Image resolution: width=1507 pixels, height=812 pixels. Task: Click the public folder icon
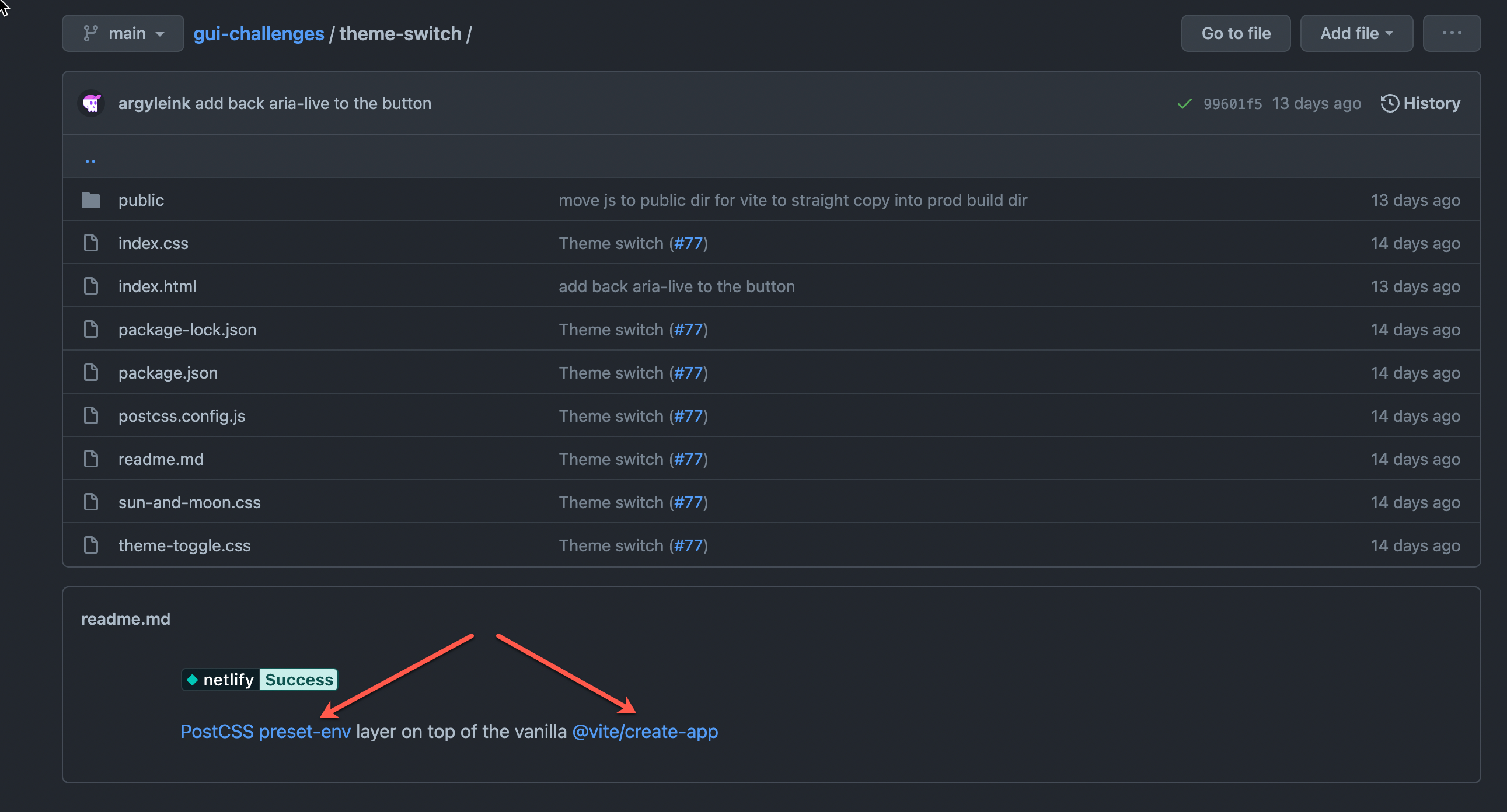tap(90, 199)
